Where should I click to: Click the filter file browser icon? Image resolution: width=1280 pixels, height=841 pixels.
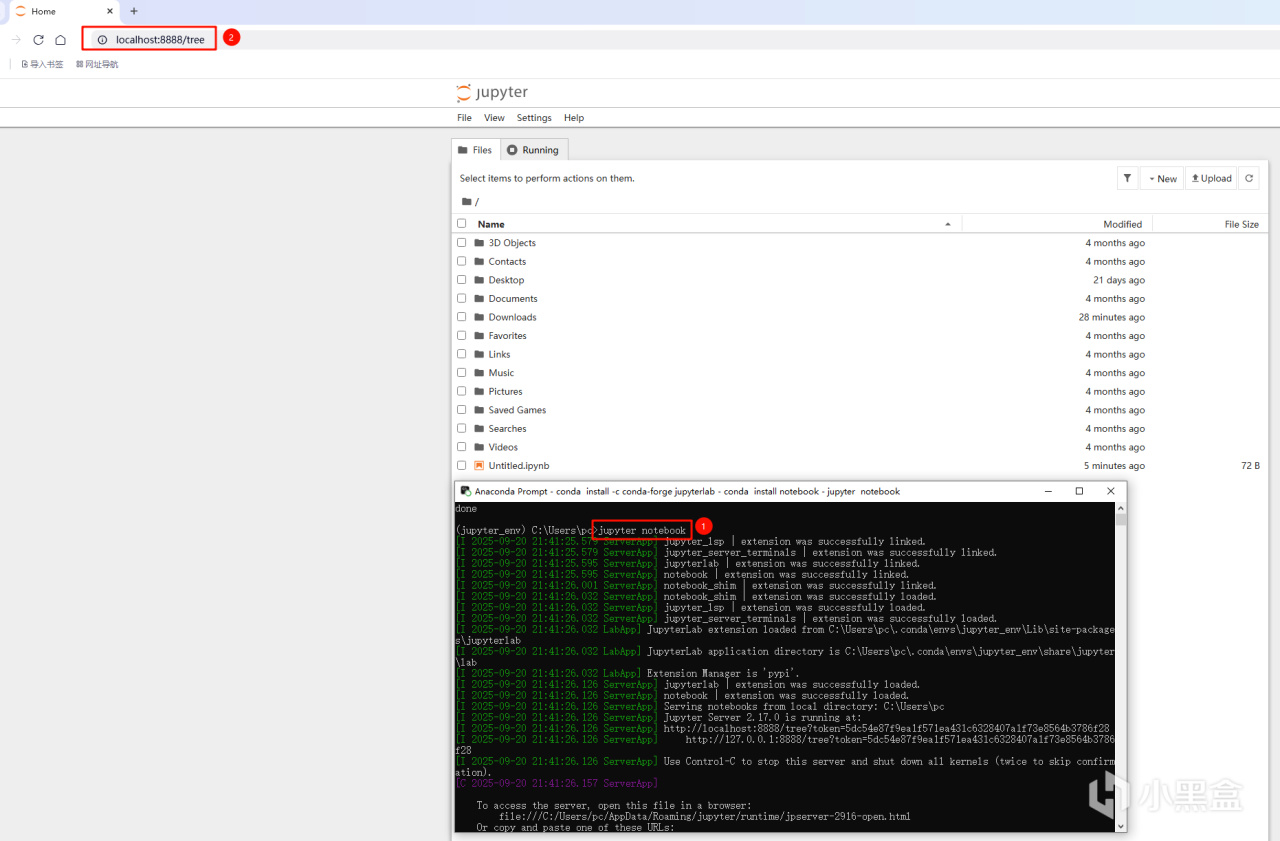1127,178
